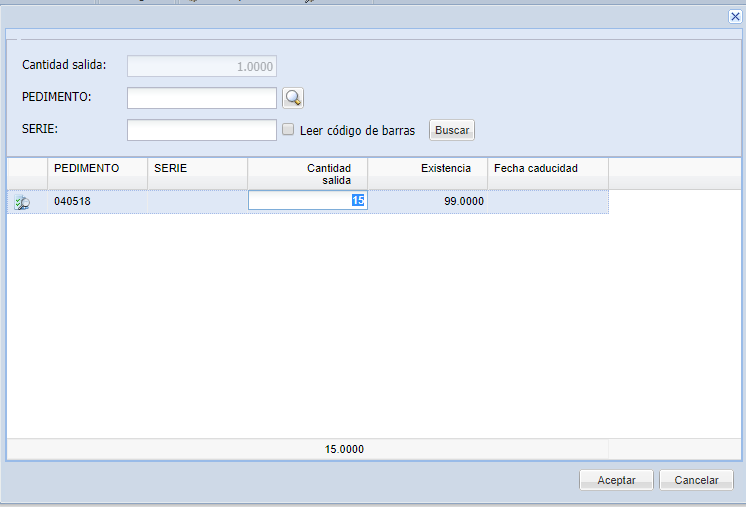The width and height of the screenshot is (746, 507).
Task: Click the row detail icon beside 040518
Action: (x=22, y=202)
